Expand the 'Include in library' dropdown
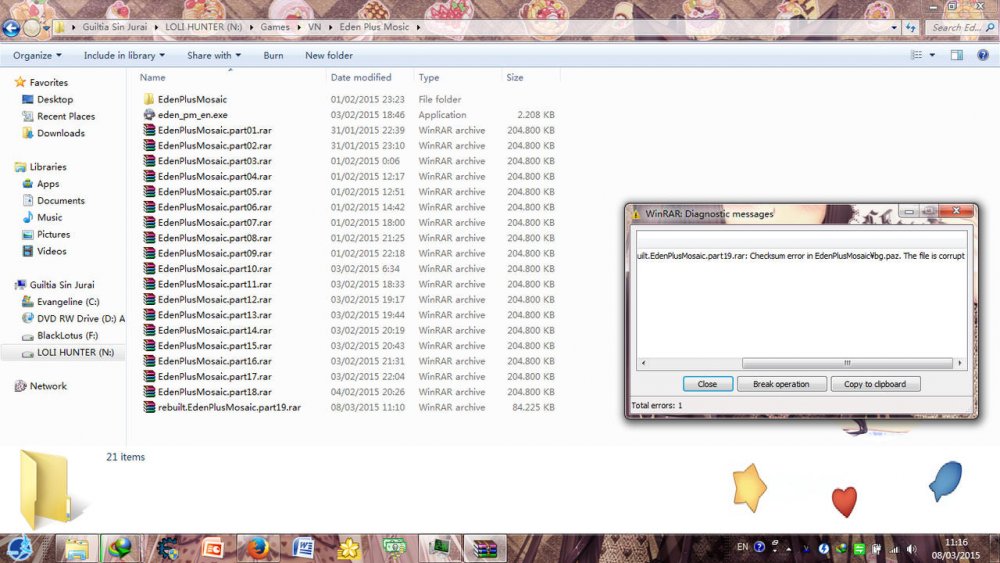Image resolution: width=1000 pixels, height=563 pixels. pos(124,56)
